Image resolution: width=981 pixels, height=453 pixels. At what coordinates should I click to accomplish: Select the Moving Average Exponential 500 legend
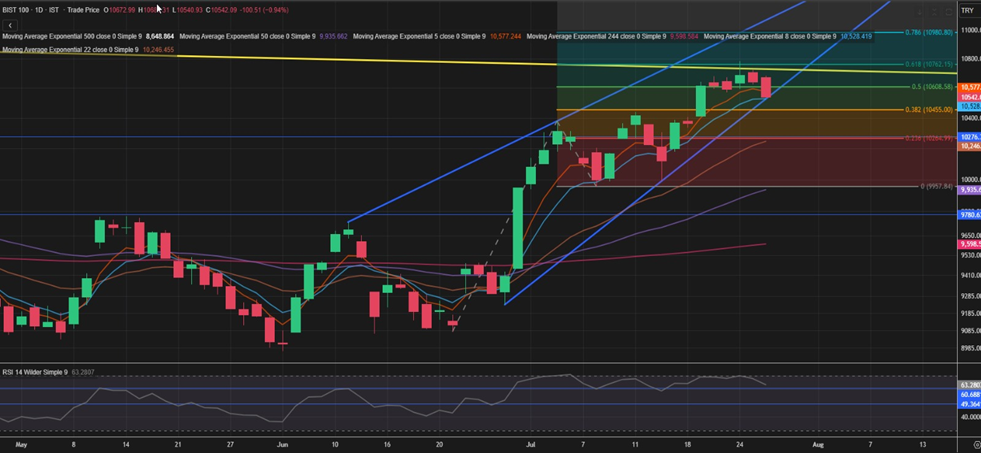coord(72,36)
